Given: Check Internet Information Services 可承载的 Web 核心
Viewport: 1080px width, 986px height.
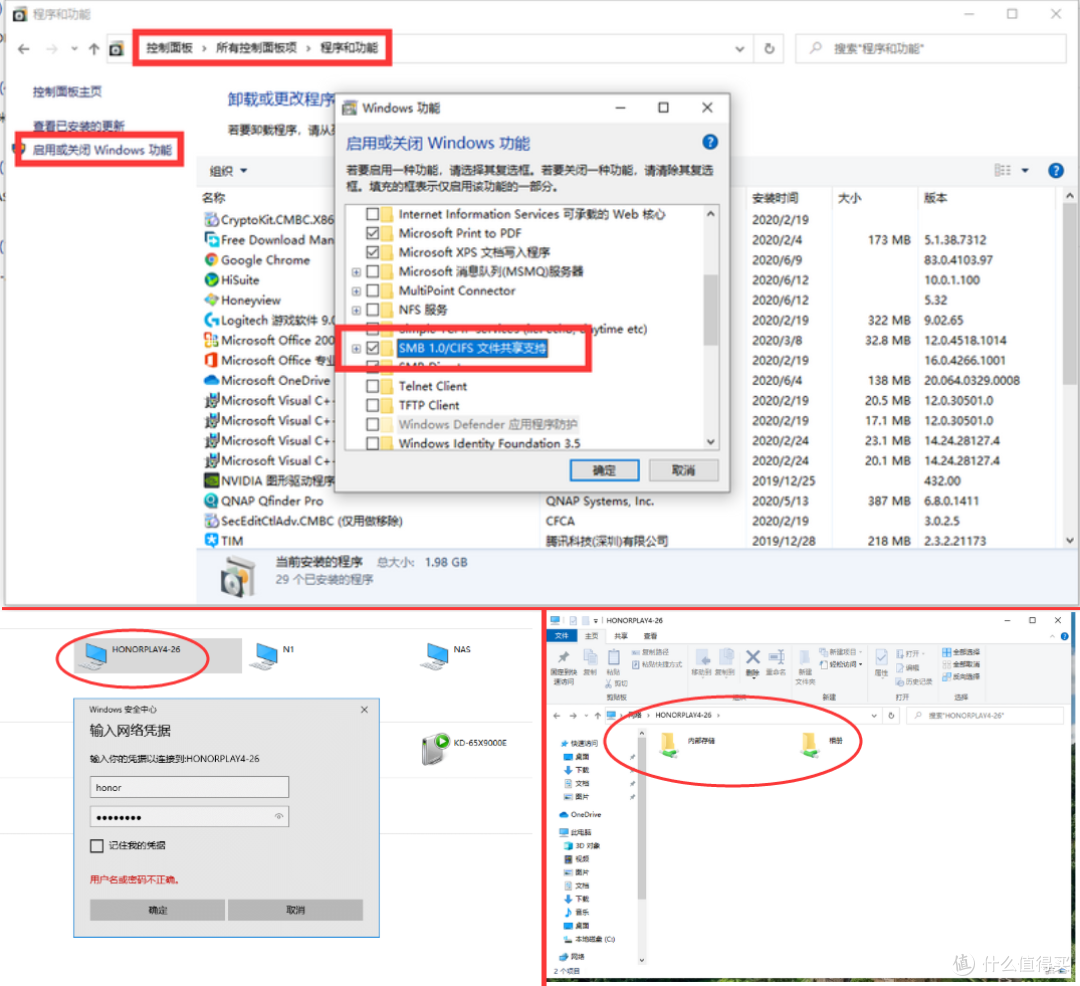Looking at the screenshot, I should [373, 214].
